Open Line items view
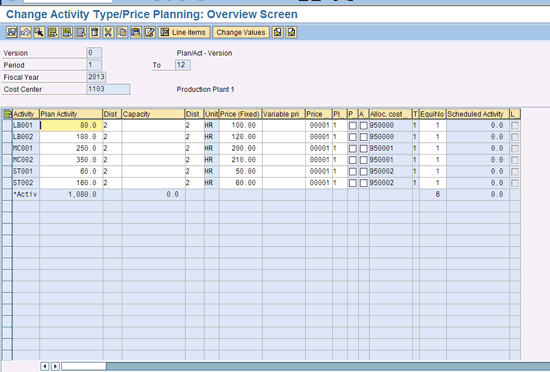The image size is (550, 372). click(x=184, y=32)
